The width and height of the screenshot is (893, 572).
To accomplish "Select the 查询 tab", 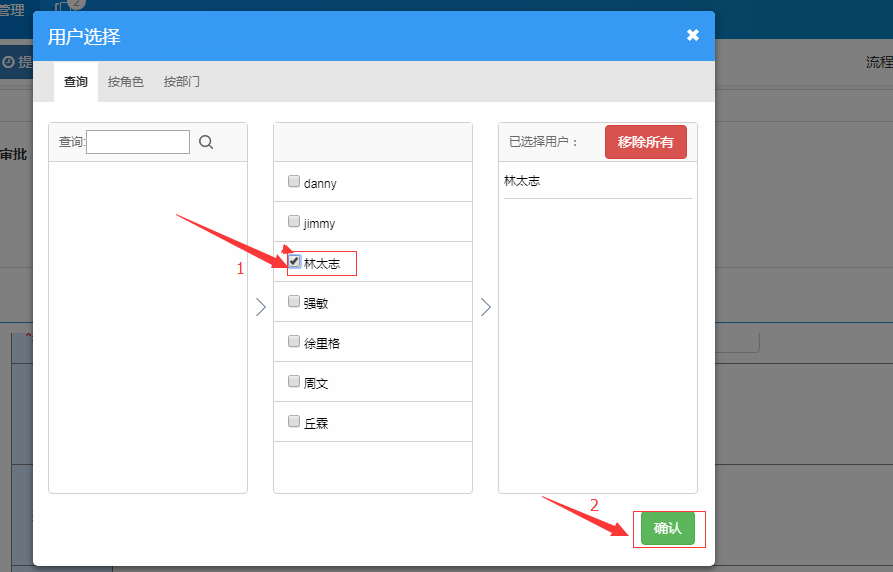I will [x=76, y=82].
